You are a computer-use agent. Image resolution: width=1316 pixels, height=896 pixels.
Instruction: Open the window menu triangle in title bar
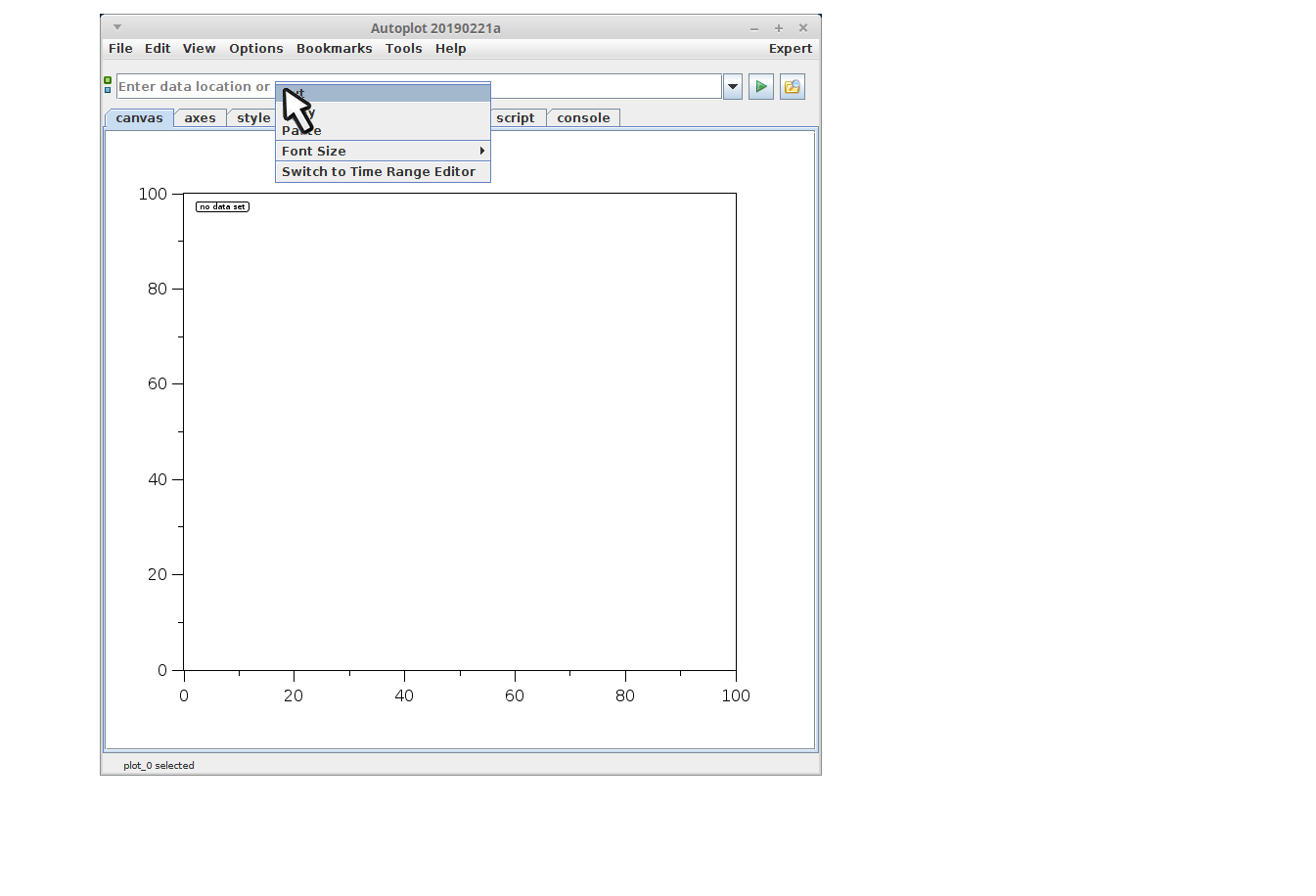[x=117, y=27]
